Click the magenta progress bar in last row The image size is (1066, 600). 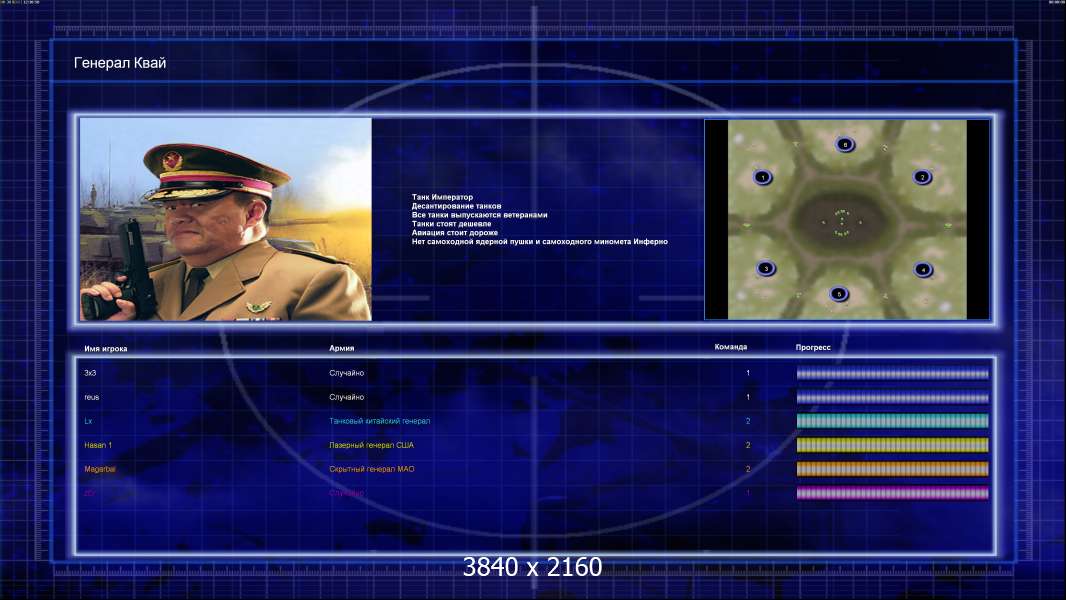point(893,493)
